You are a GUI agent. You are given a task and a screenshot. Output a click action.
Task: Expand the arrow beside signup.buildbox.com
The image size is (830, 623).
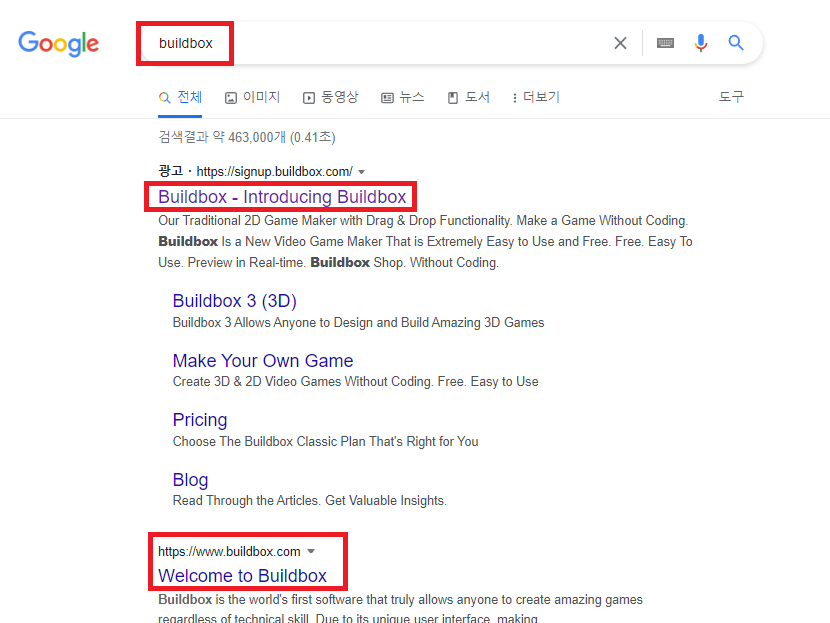(x=362, y=172)
